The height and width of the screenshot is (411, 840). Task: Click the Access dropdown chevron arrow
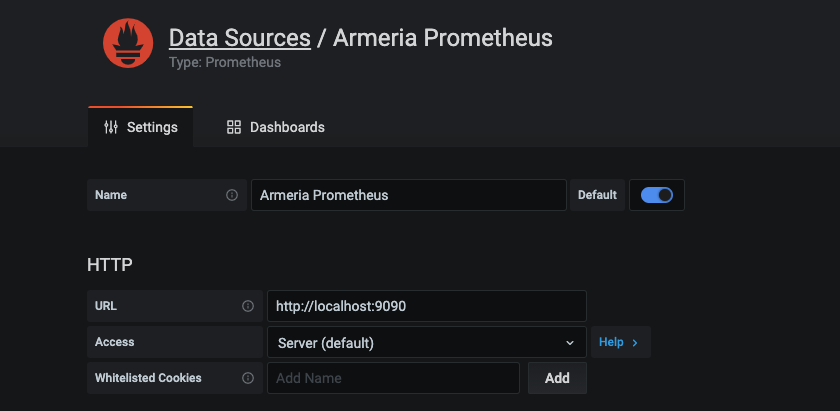tap(570, 342)
